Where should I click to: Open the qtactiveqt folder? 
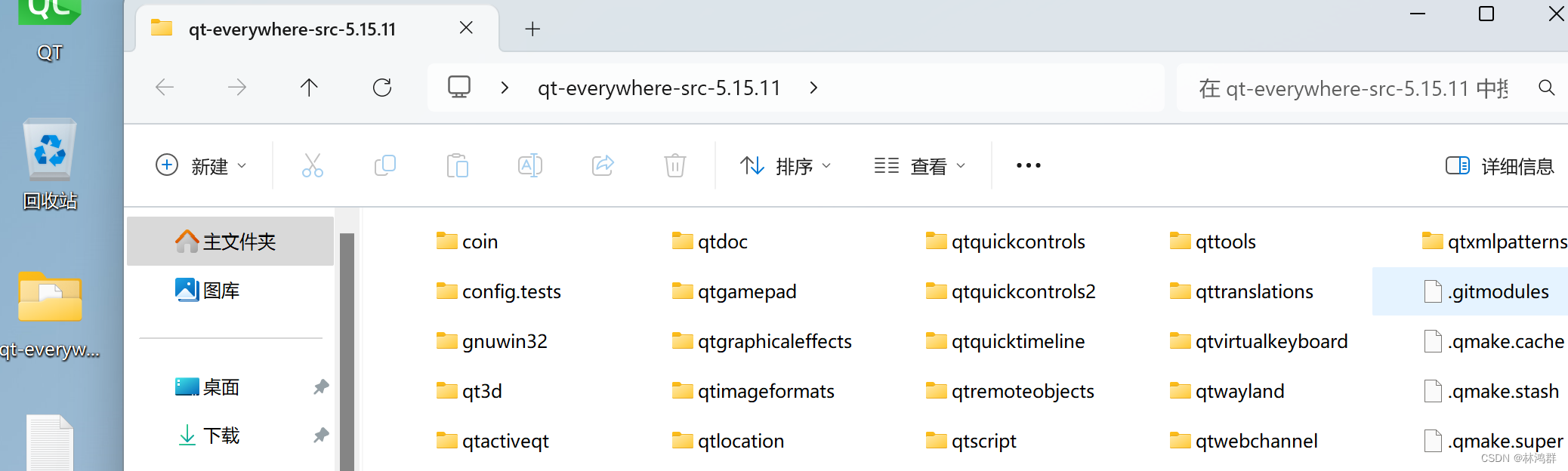(x=492, y=441)
